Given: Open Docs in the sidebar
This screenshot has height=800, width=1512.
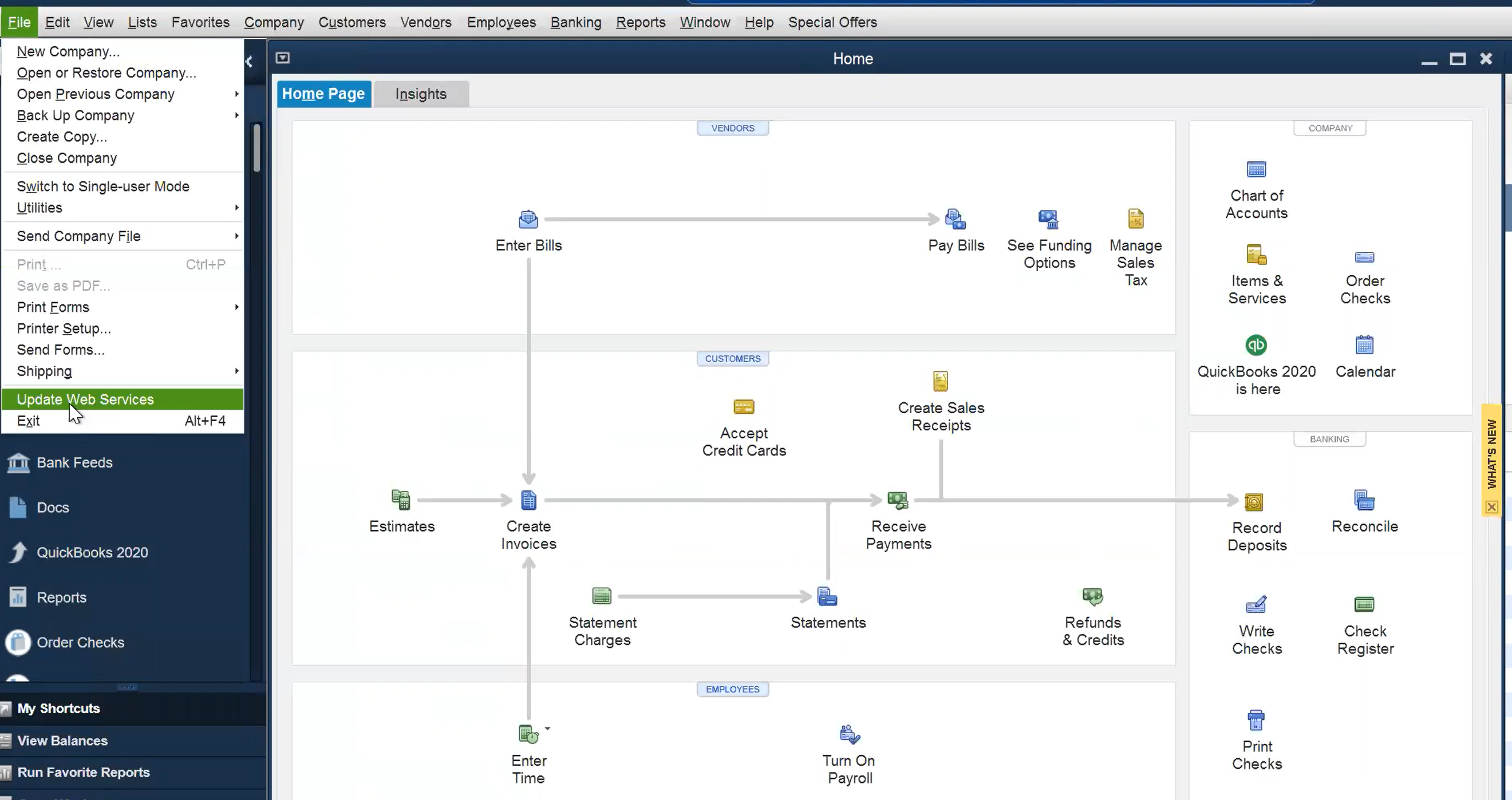Looking at the screenshot, I should tap(39, 508).
